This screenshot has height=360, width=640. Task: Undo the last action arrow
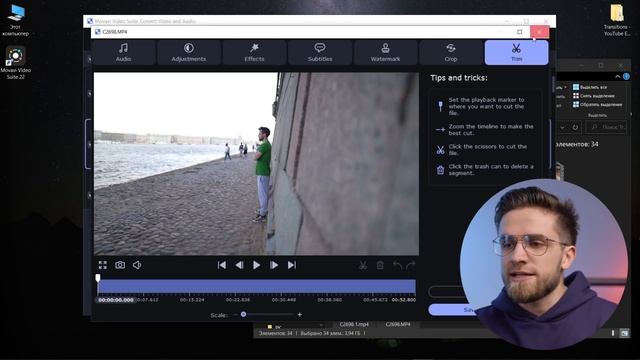coord(397,265)
